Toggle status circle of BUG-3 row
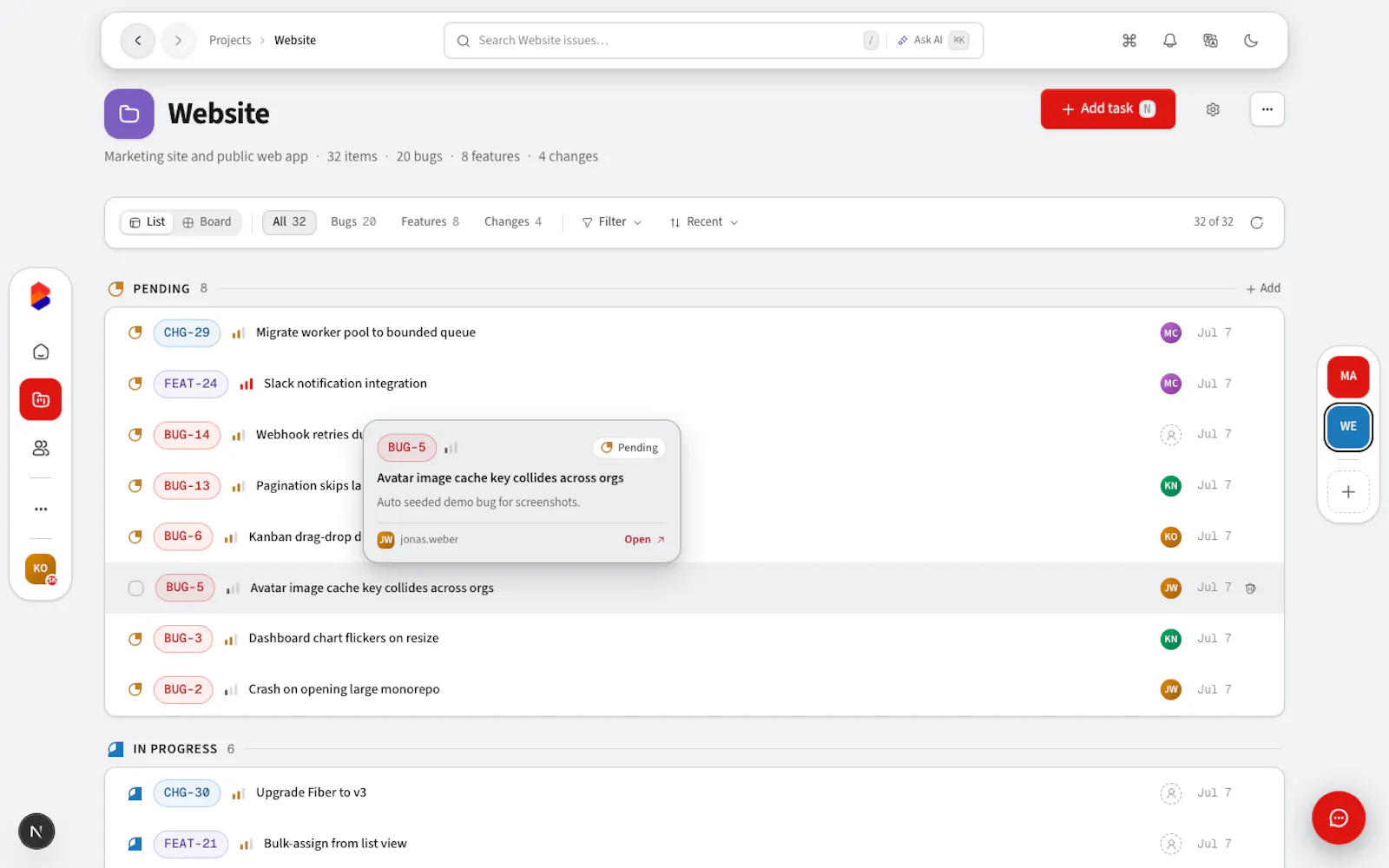Image resolution: width=1389 pixels, height=868 pixels. point(135,639)
